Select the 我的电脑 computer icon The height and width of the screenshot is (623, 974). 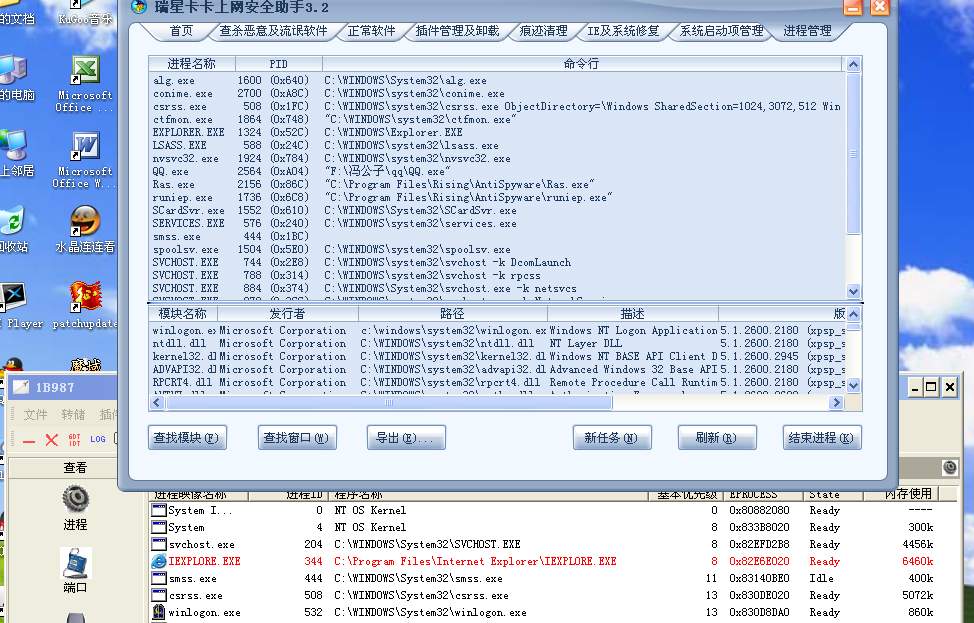click(x=15, y=78)
